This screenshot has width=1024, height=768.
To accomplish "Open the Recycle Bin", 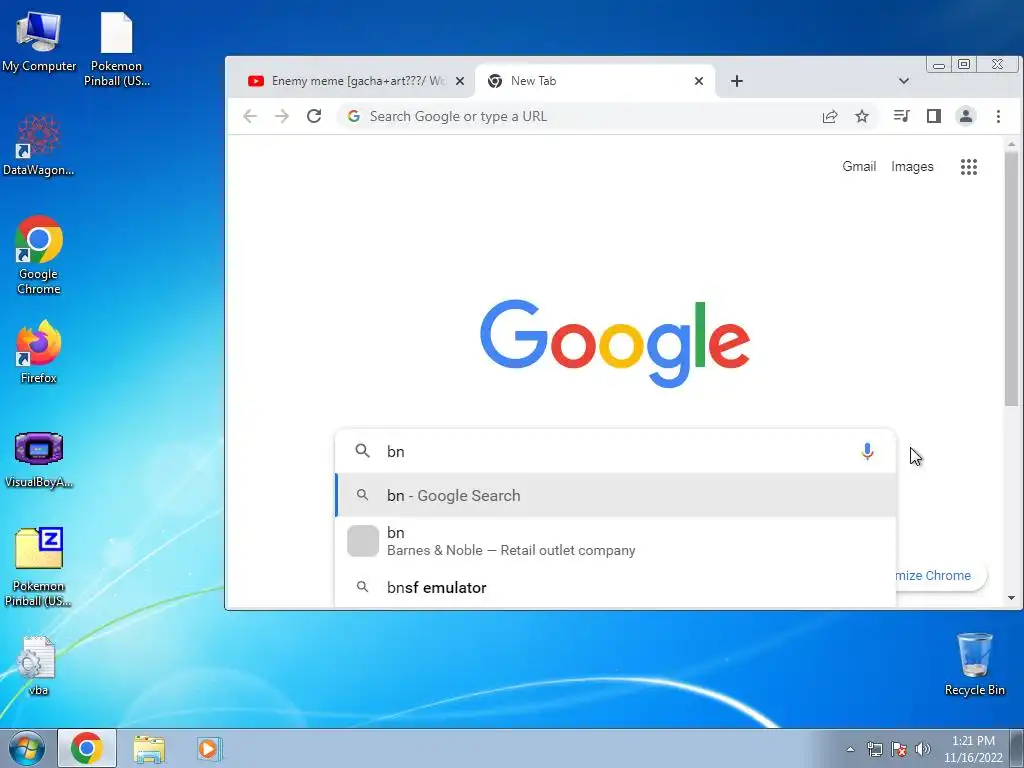I will [974, 664].
